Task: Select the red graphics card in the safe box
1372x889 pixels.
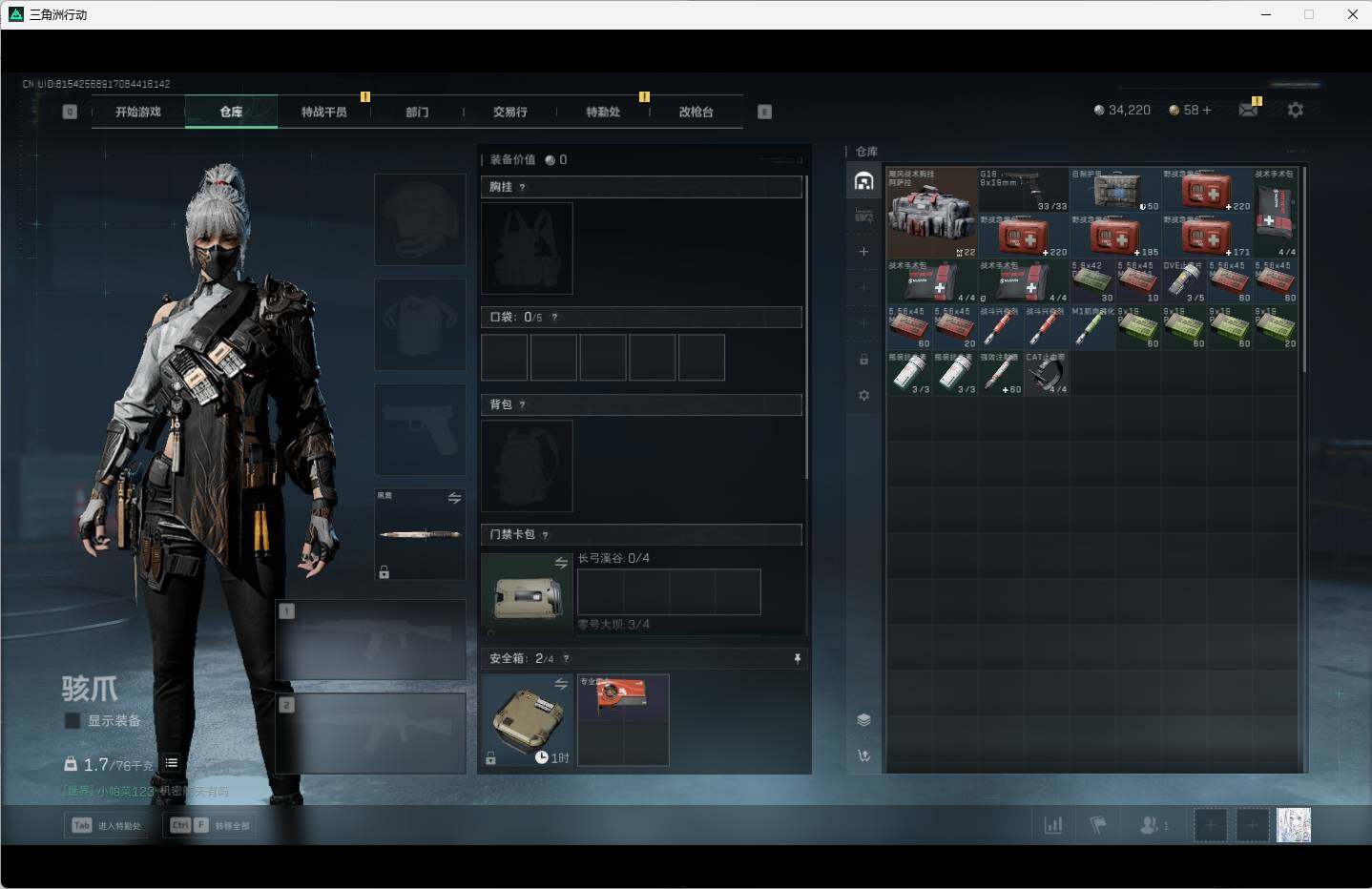Action: tap(622, 697)
